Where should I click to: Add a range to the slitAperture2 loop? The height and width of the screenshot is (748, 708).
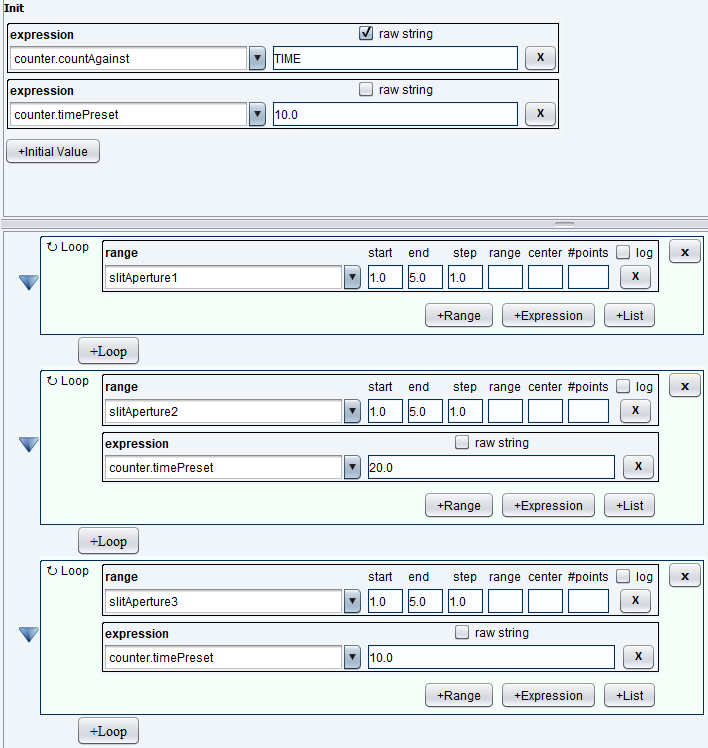tap(459, 505)
